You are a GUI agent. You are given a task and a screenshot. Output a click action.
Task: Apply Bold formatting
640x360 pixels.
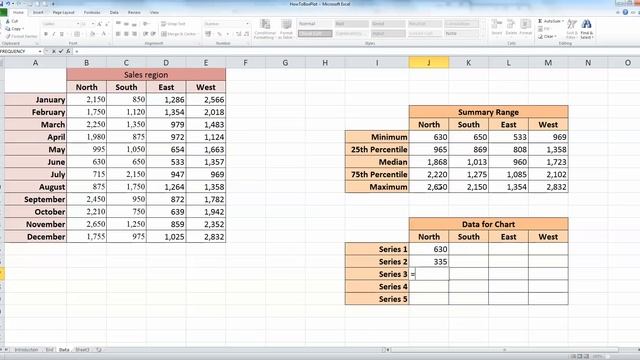[46, 34]
